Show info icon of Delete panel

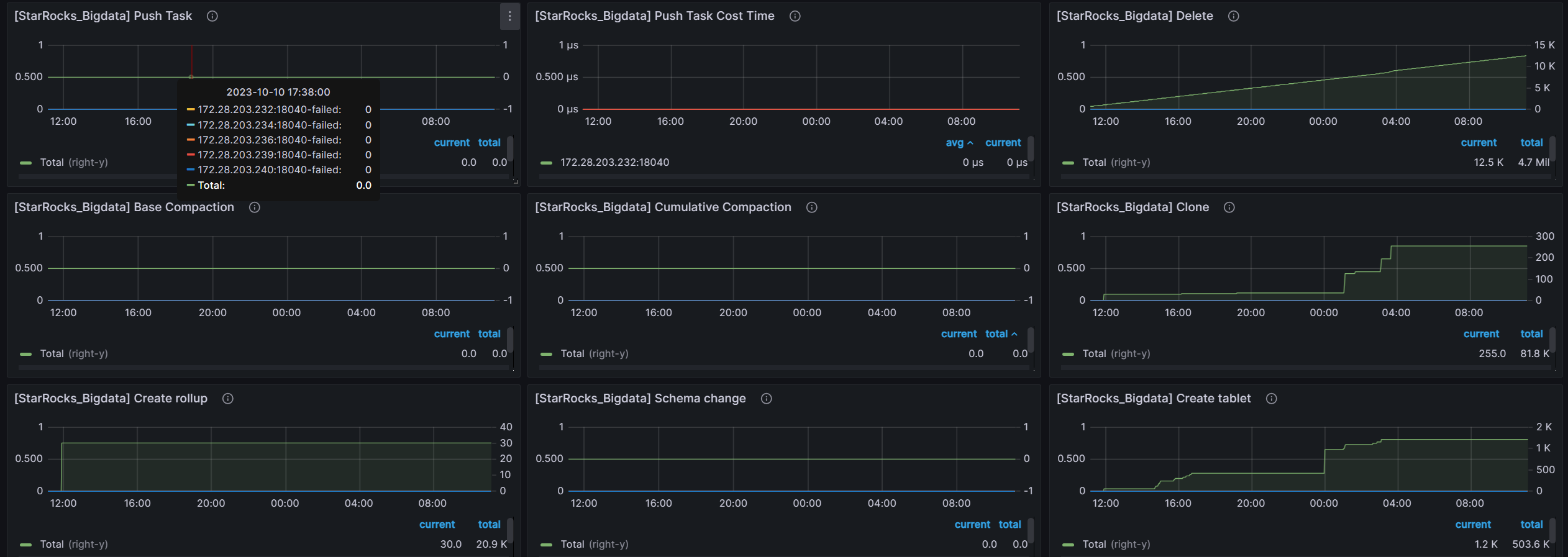point(1233,16)
